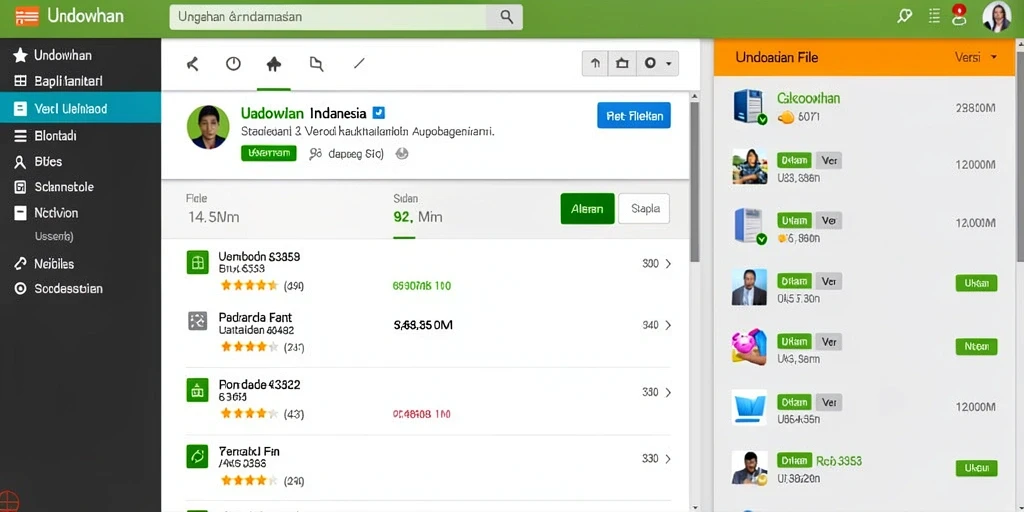Open the settings circle dropdown in toolbar
Image resolution: width=1024 pixels, height=512 pixels.
coord(657,63)
